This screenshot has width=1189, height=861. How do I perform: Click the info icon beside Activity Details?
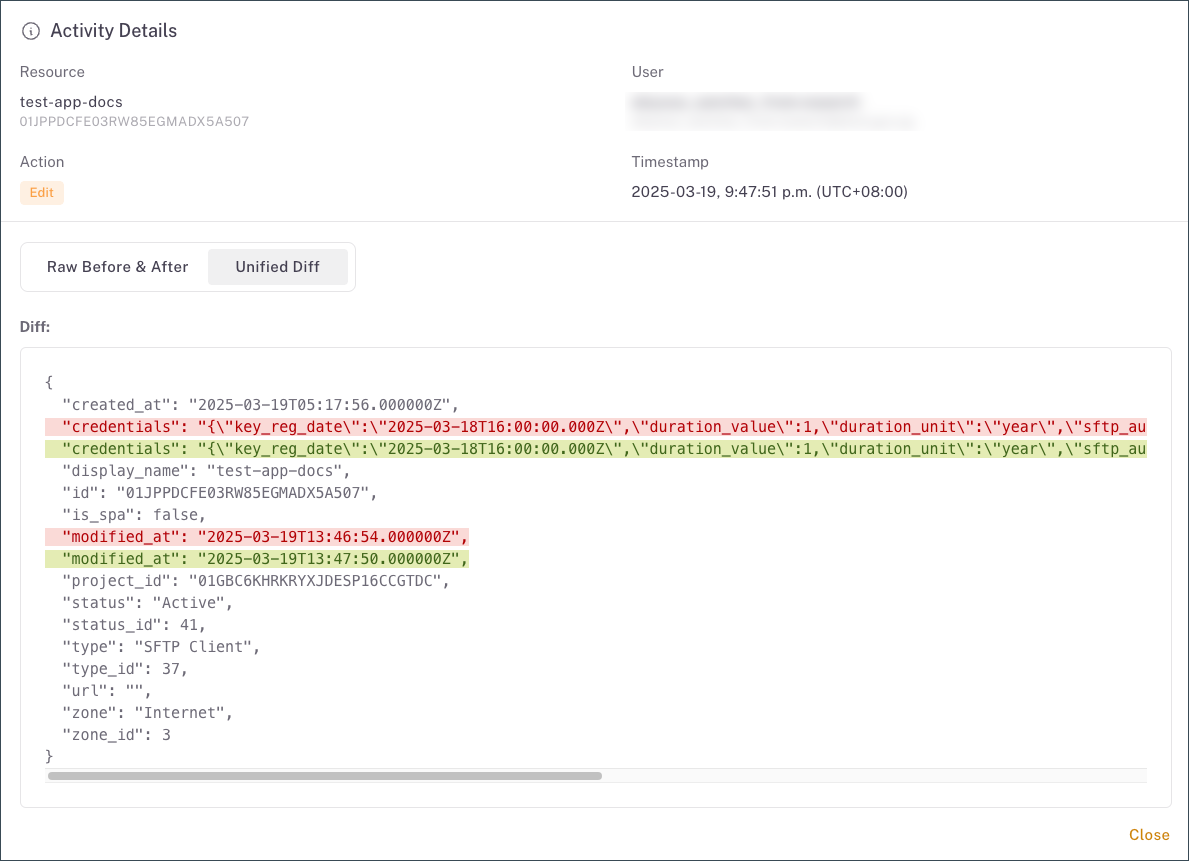pyautogui.click(x=31, y=31)
